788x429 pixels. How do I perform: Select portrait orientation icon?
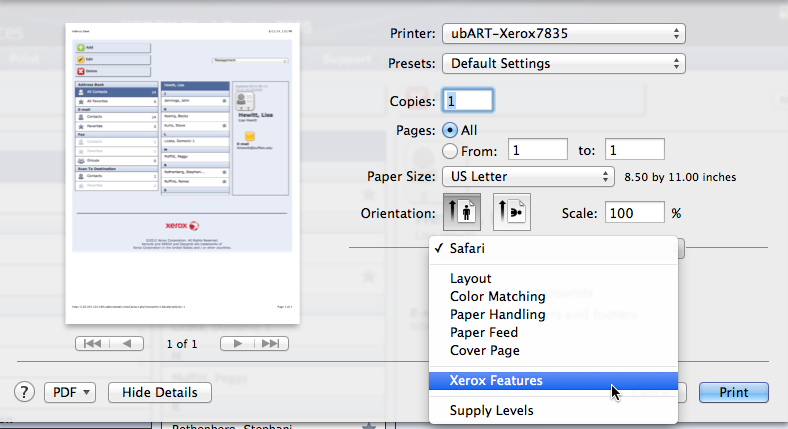click(x=461, y=213)
